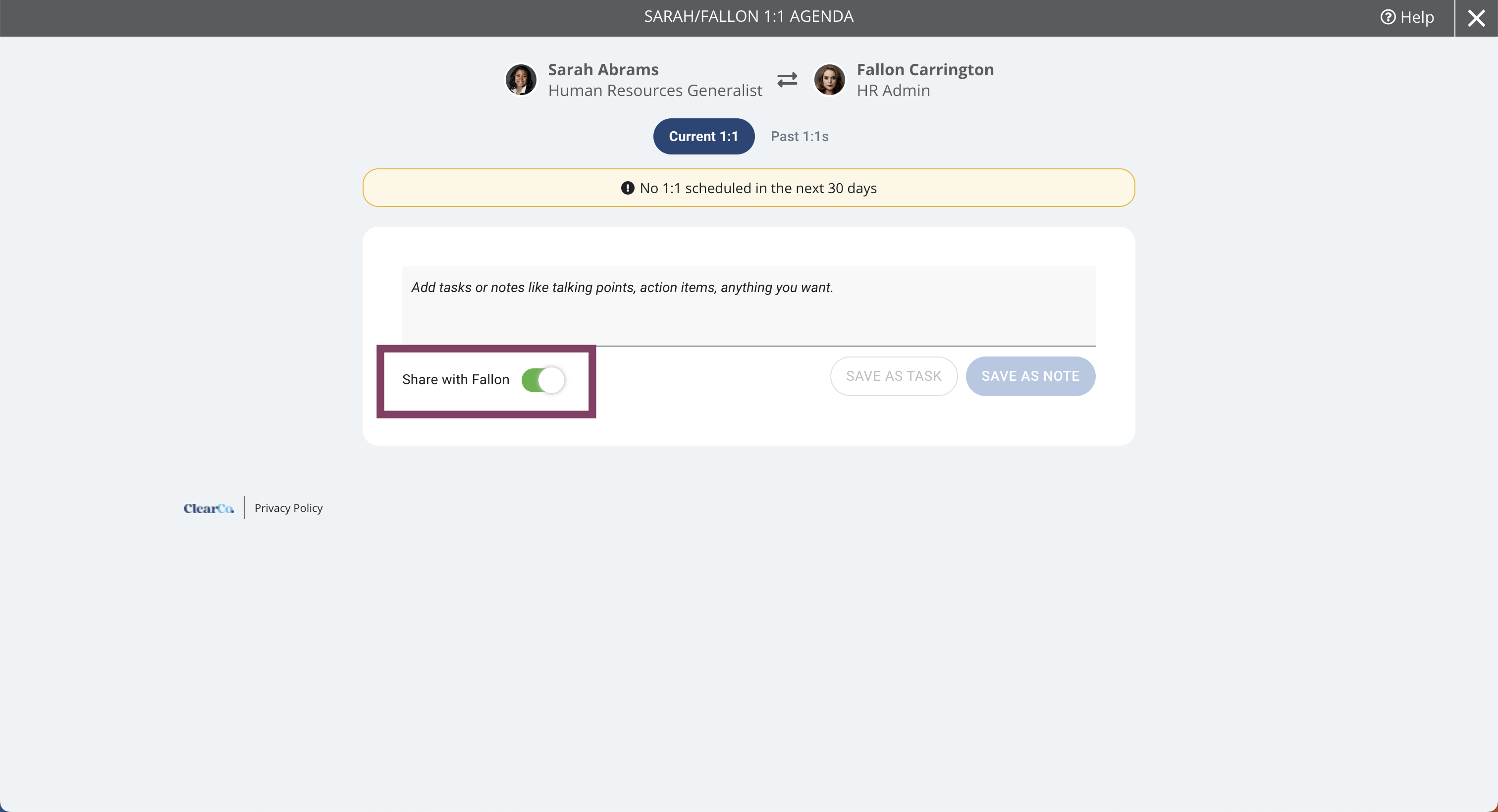Screen dimensions: 1498x812
Task: Click the SAVE AS TASK button
Action: coord(894,376)
